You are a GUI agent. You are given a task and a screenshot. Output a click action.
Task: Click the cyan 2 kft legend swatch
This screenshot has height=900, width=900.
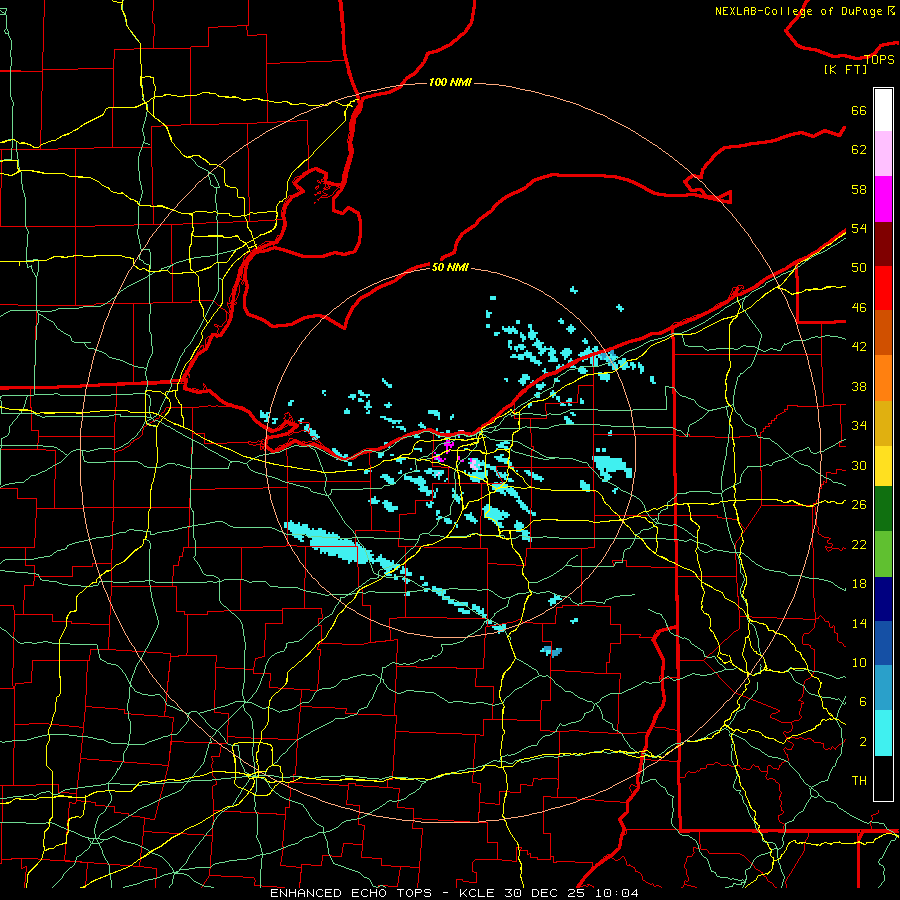(883, 733)
